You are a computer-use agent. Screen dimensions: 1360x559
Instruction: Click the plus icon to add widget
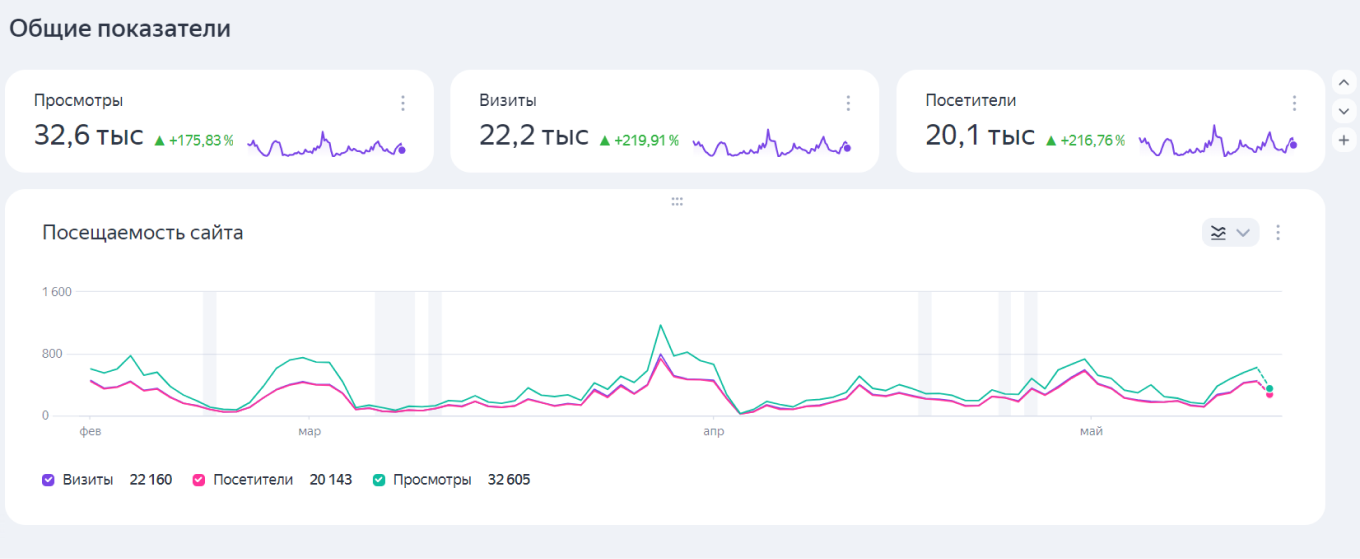1344,141
